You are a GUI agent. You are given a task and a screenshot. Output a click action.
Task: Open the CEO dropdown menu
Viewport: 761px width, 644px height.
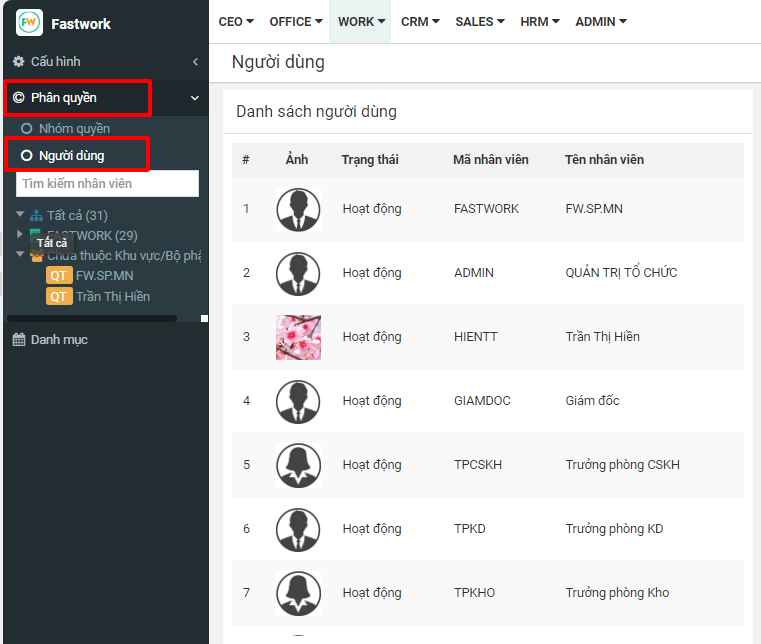(236, 22)
